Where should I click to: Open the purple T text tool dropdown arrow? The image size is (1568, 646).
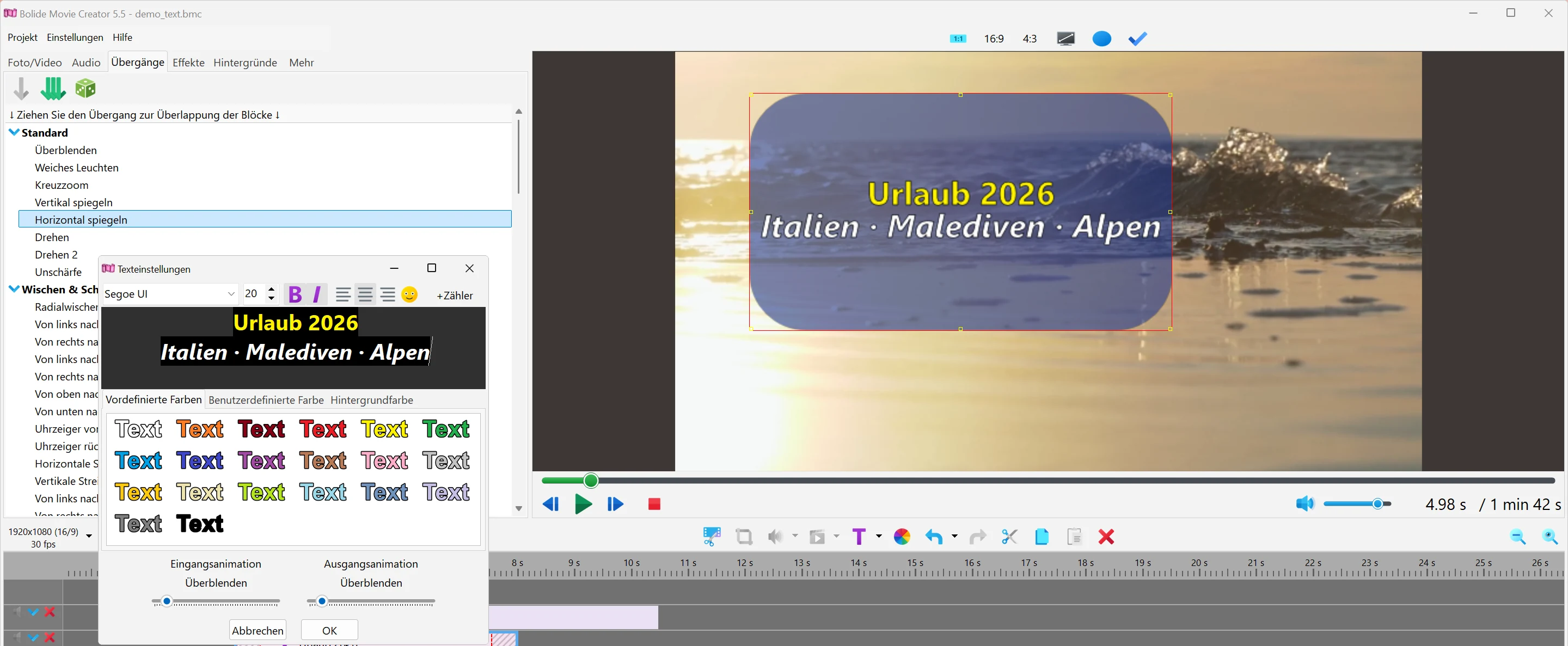(x=878, y=537)
